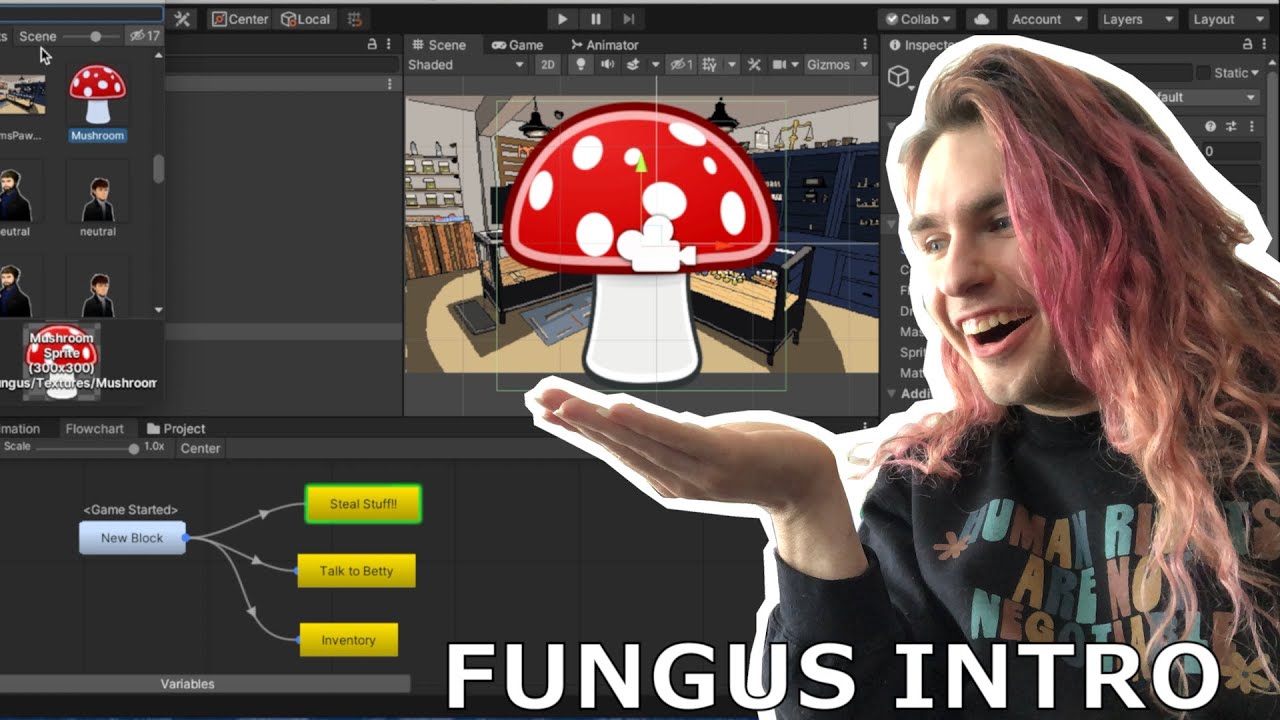Toggle scene effects (skybox/fog) icon
The image size is (1280, 720).
click(632, 64)
